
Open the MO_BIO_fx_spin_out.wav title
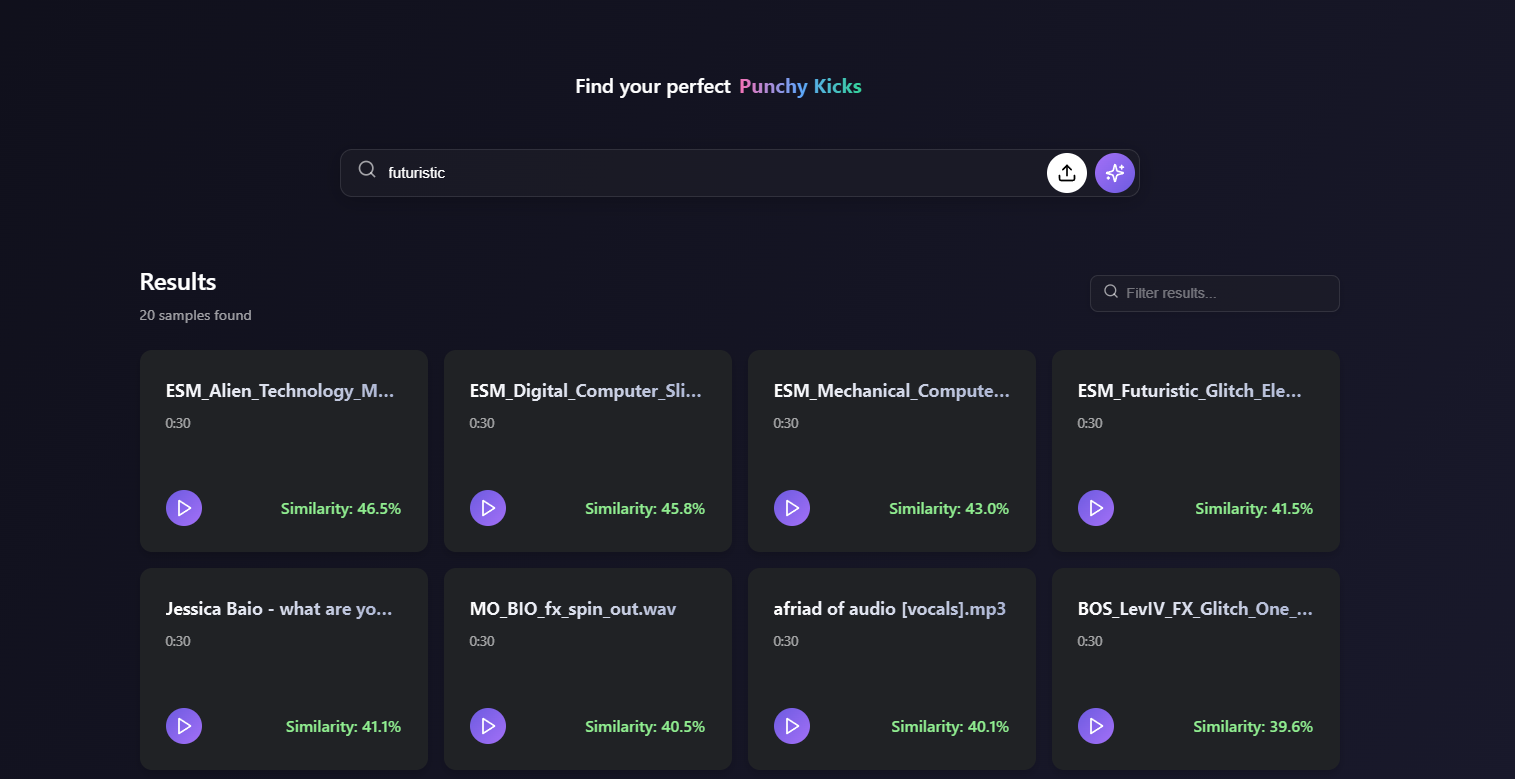573,609
